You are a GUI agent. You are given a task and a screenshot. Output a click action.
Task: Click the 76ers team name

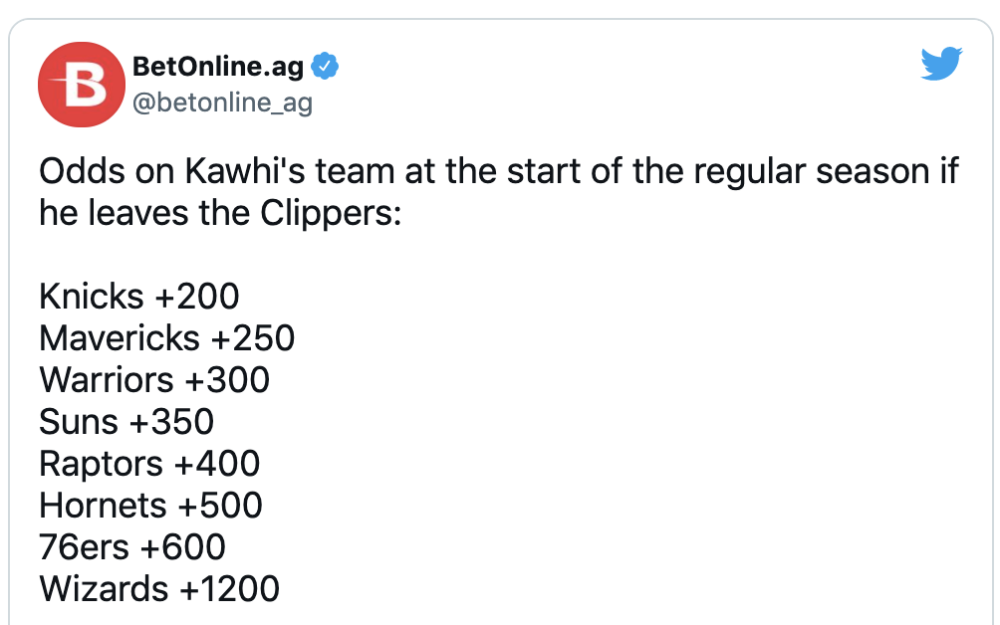click(x=84, y=547)
